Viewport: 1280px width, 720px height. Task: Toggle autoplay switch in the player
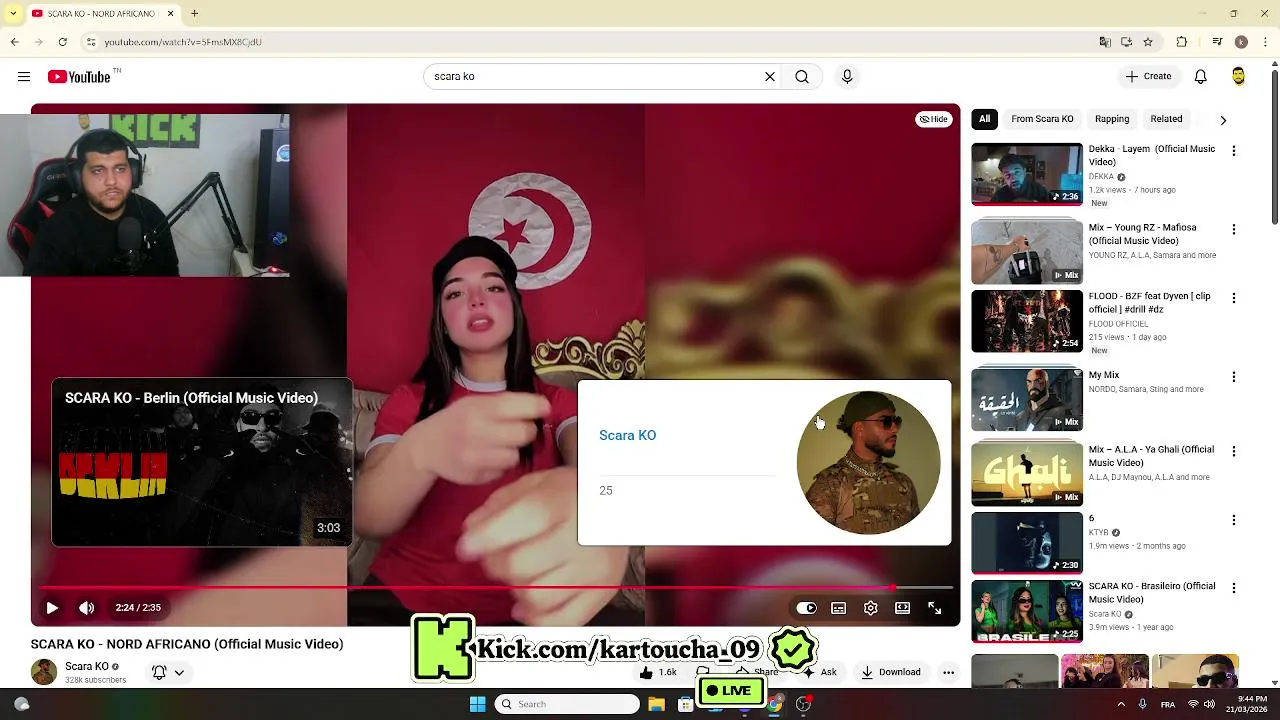point(806,608)
